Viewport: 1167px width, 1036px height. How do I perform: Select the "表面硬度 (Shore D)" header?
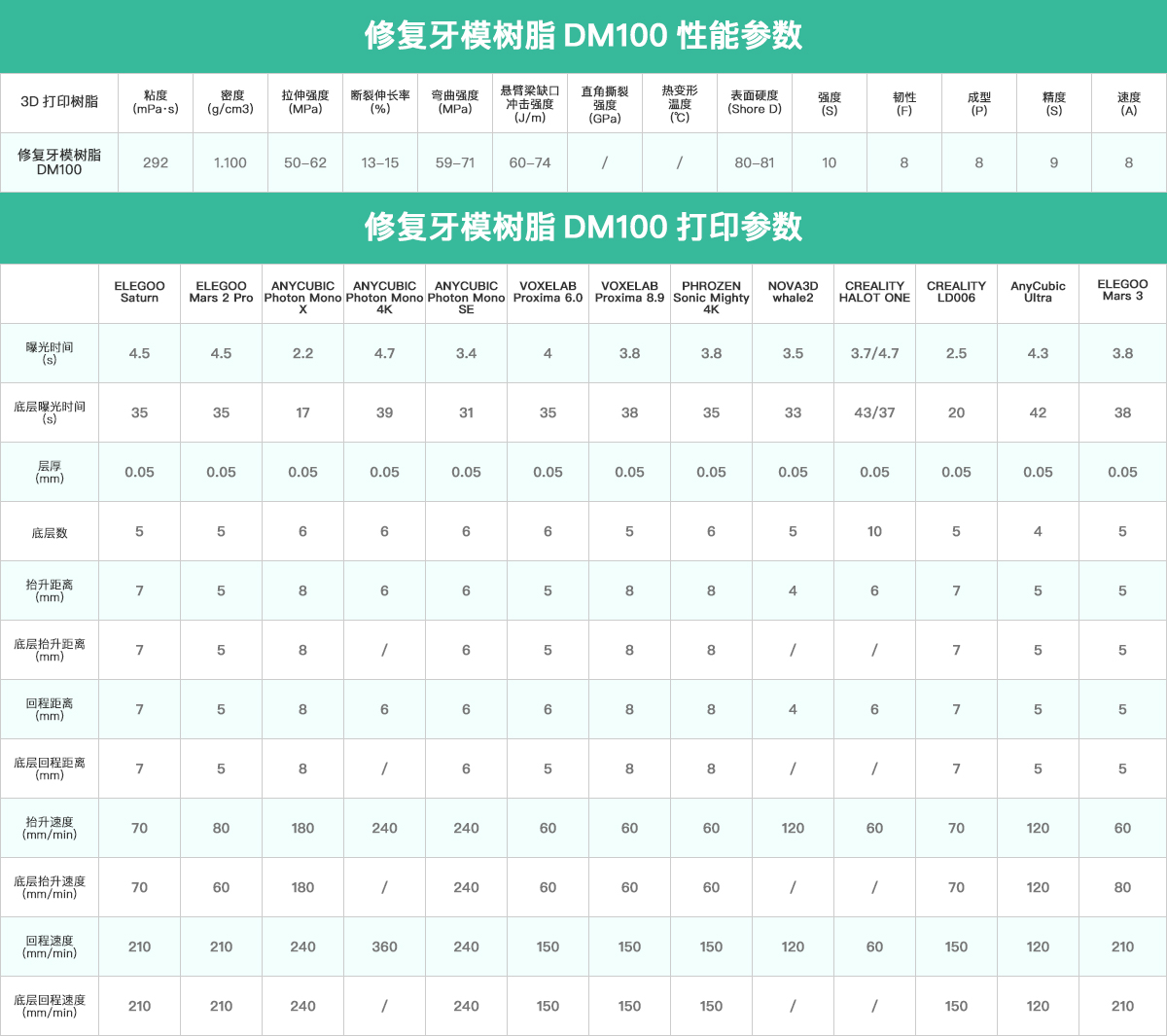pos(755,102)
